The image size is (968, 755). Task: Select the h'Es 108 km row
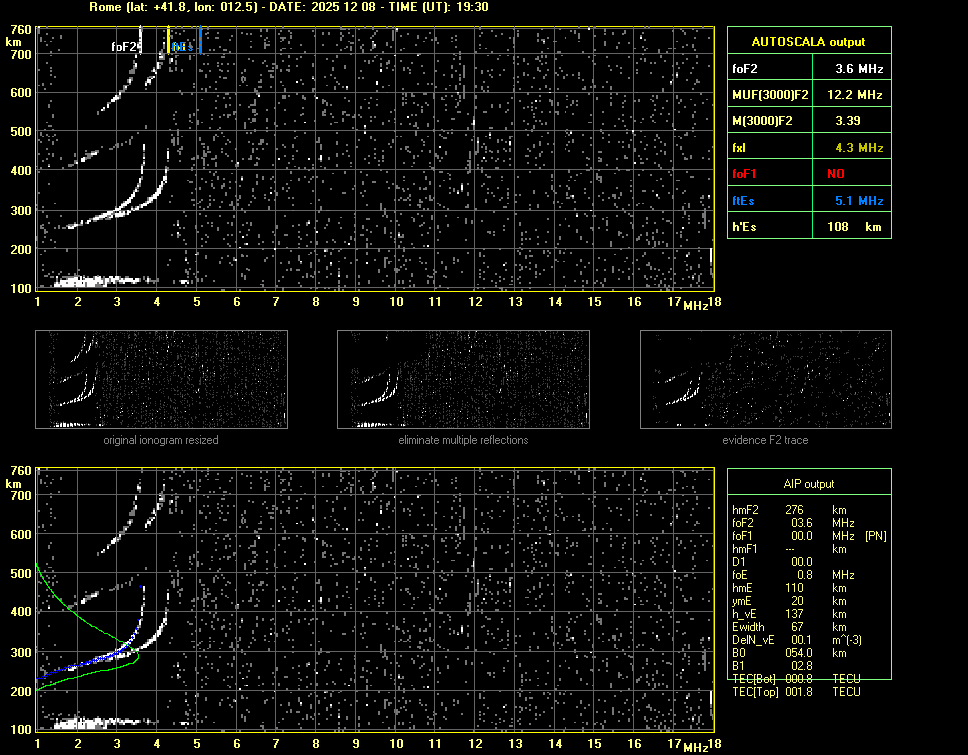coord(808,227)
